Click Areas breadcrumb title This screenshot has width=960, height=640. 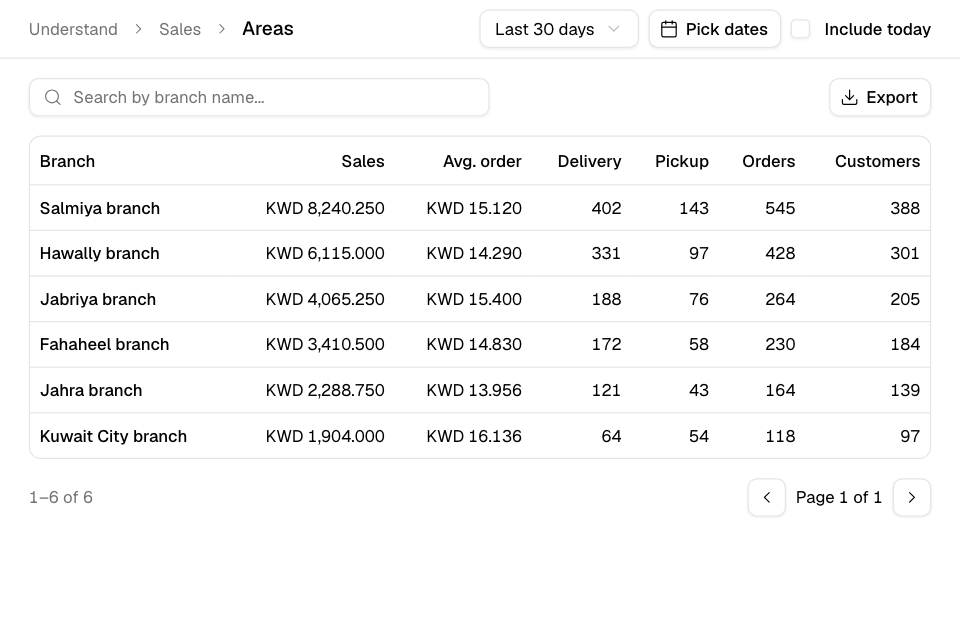[x=268, y=29]
